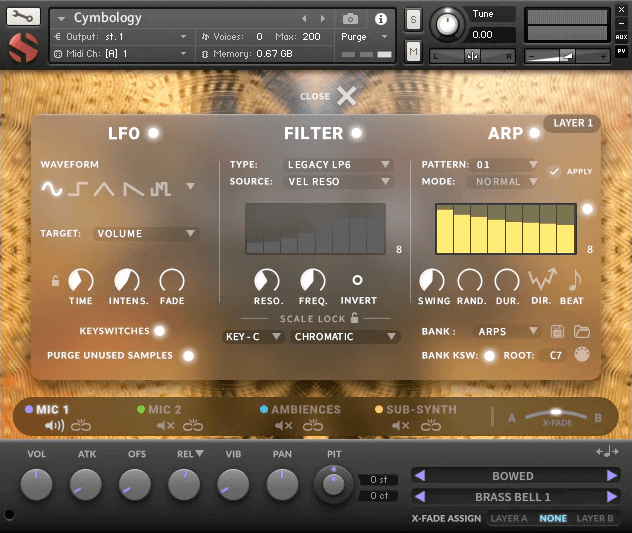This screenshot has width=632, height=533.
Task: Assign X-Fade to LAYER B
Action: click(595, 518)
